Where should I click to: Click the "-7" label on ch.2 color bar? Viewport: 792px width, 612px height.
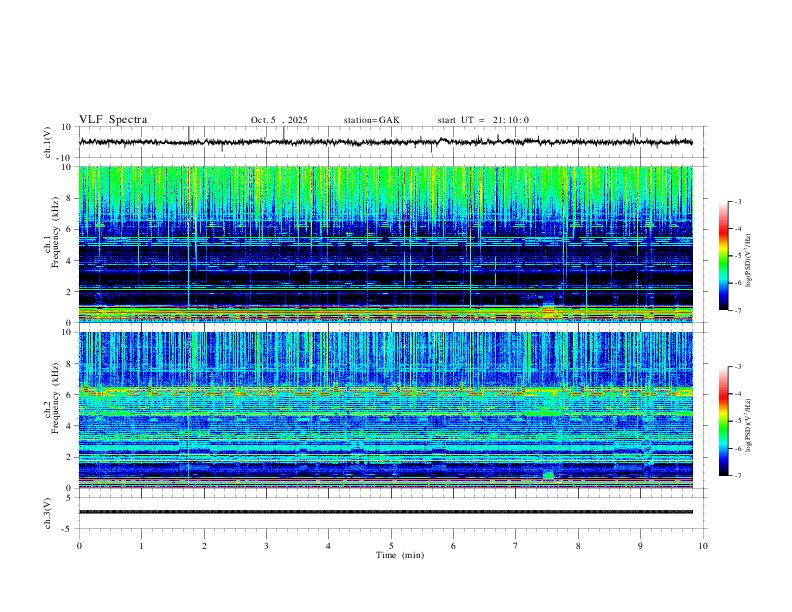738,475
